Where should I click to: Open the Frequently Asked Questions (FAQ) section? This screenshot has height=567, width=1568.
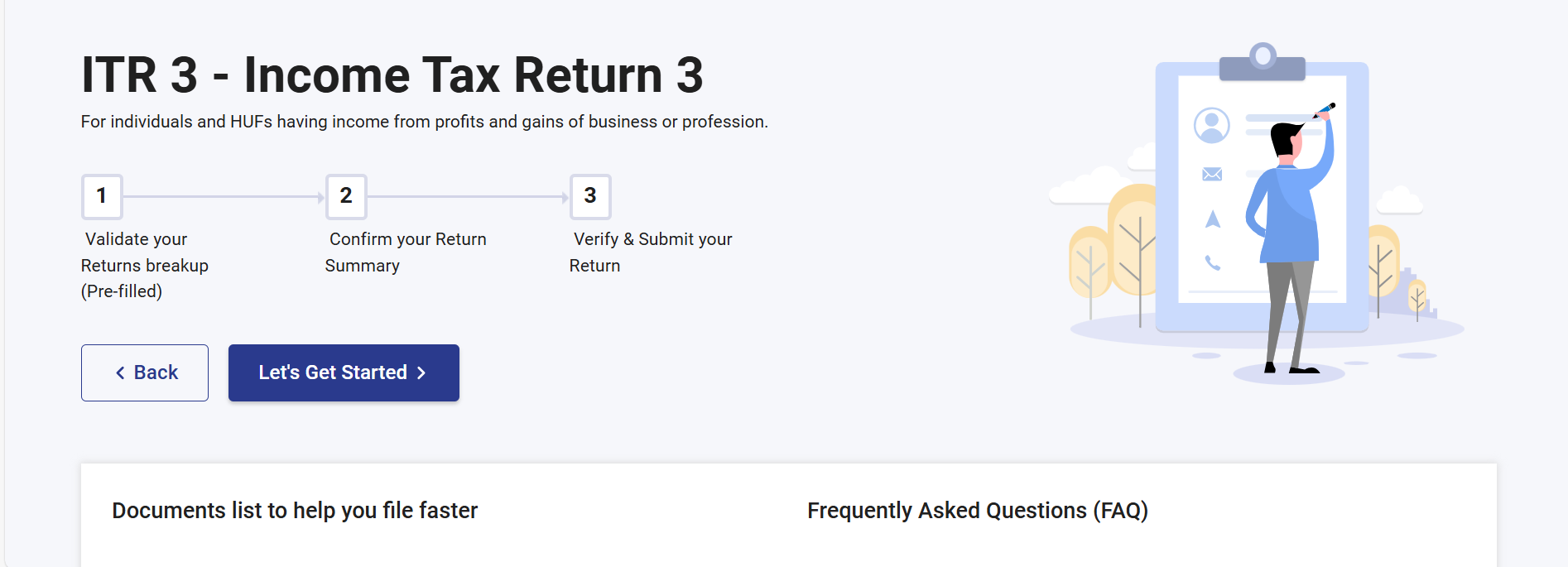977,511
